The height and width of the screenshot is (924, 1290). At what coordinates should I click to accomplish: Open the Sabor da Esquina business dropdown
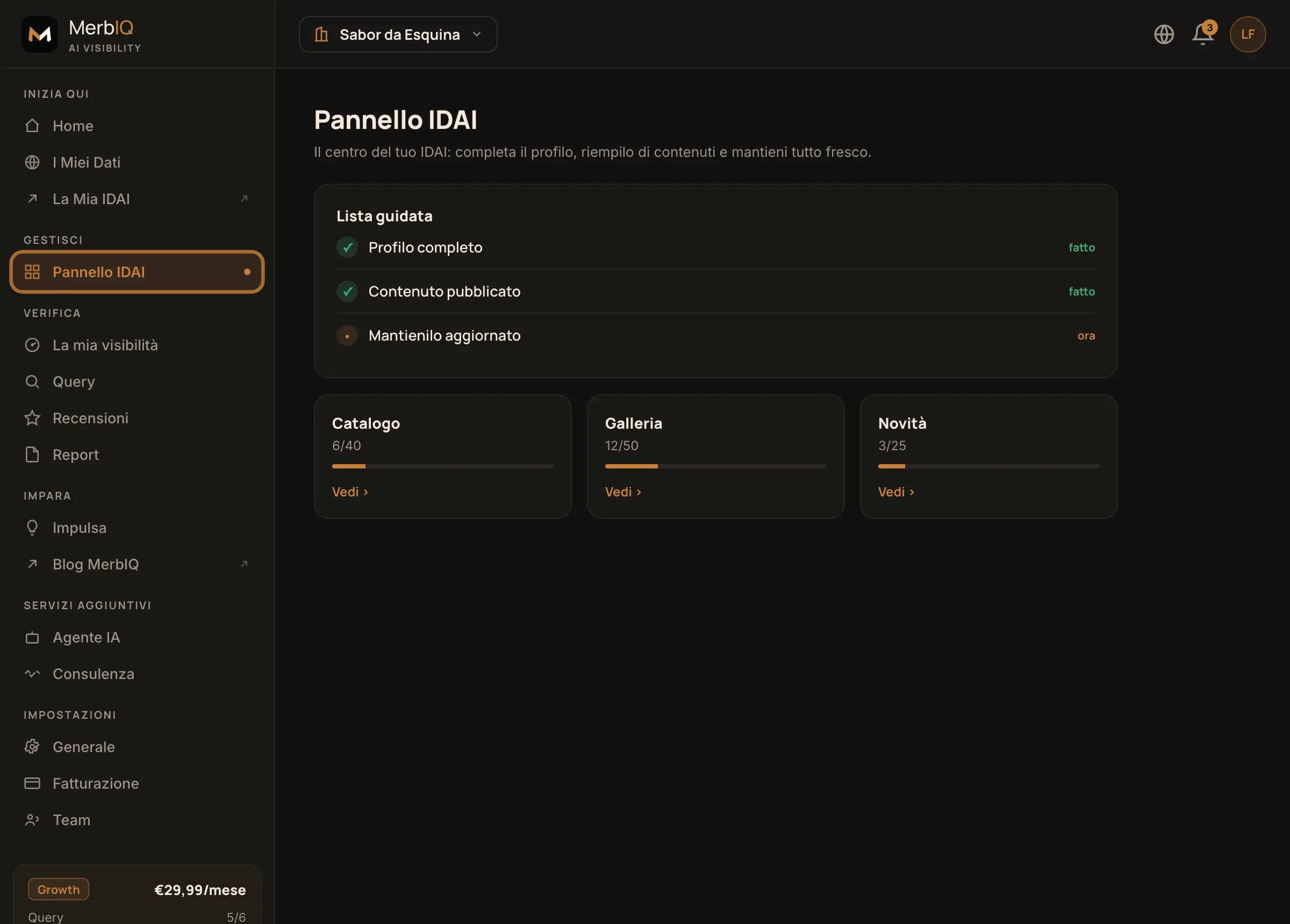coord(398,34)
